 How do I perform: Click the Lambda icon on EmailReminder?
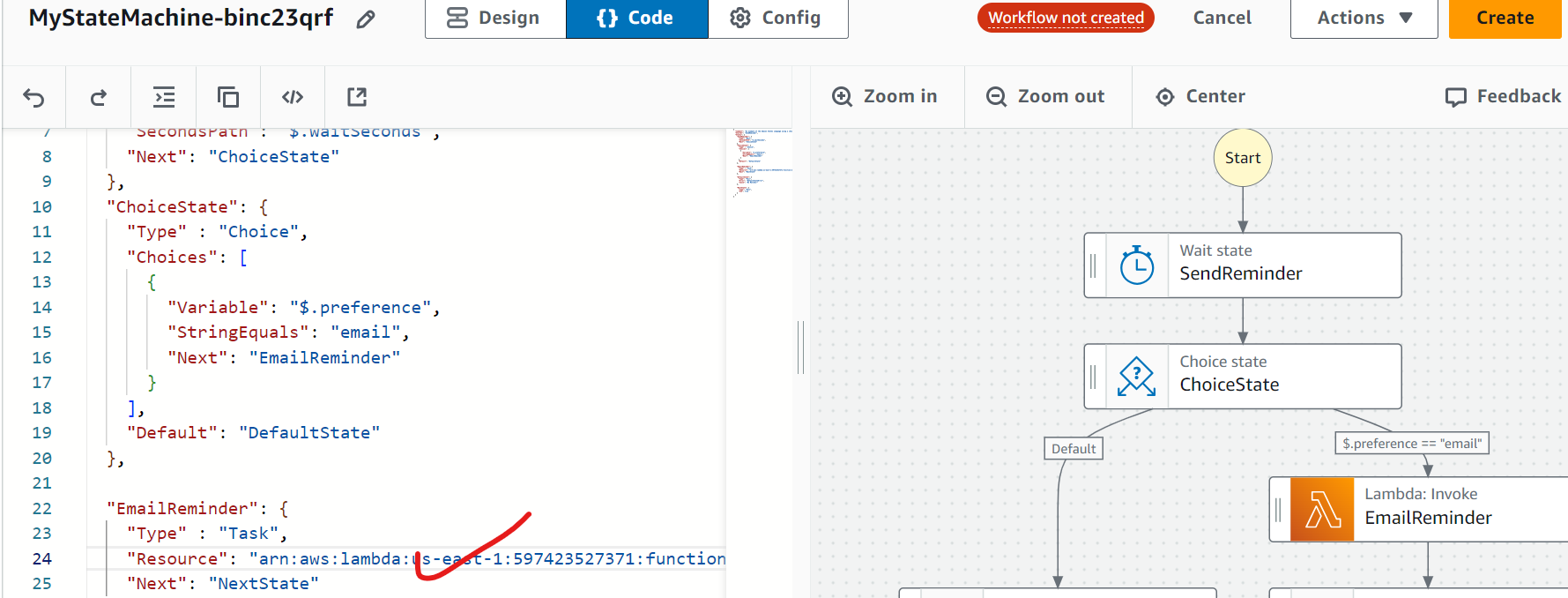[x=1321, y=510]
